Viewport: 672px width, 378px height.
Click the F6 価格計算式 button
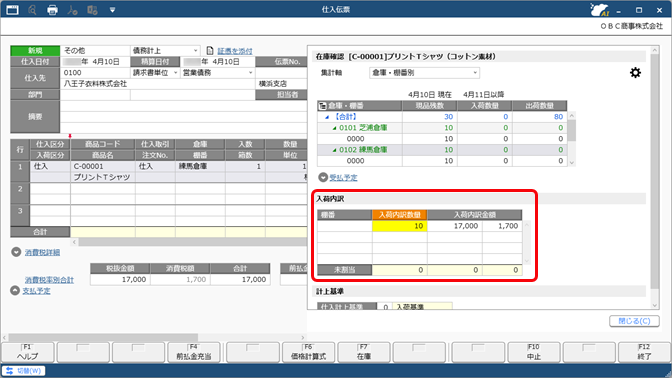(308, 352)
